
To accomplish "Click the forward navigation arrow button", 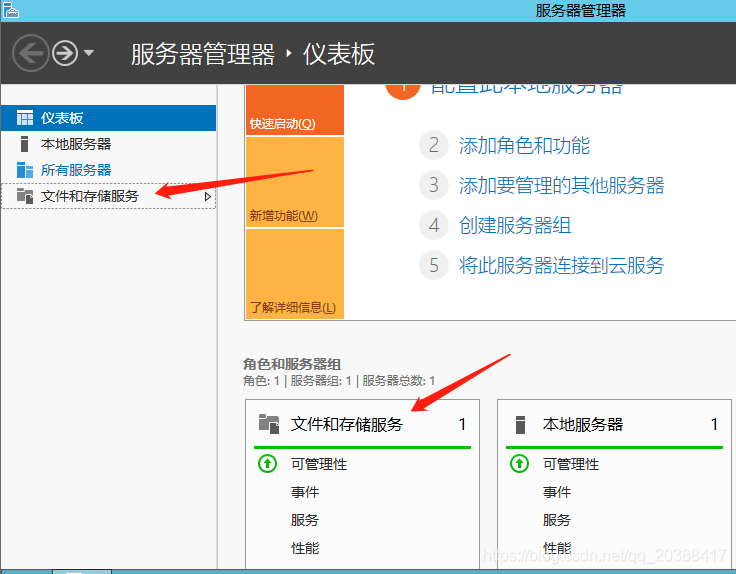I will tap(65, 52).
